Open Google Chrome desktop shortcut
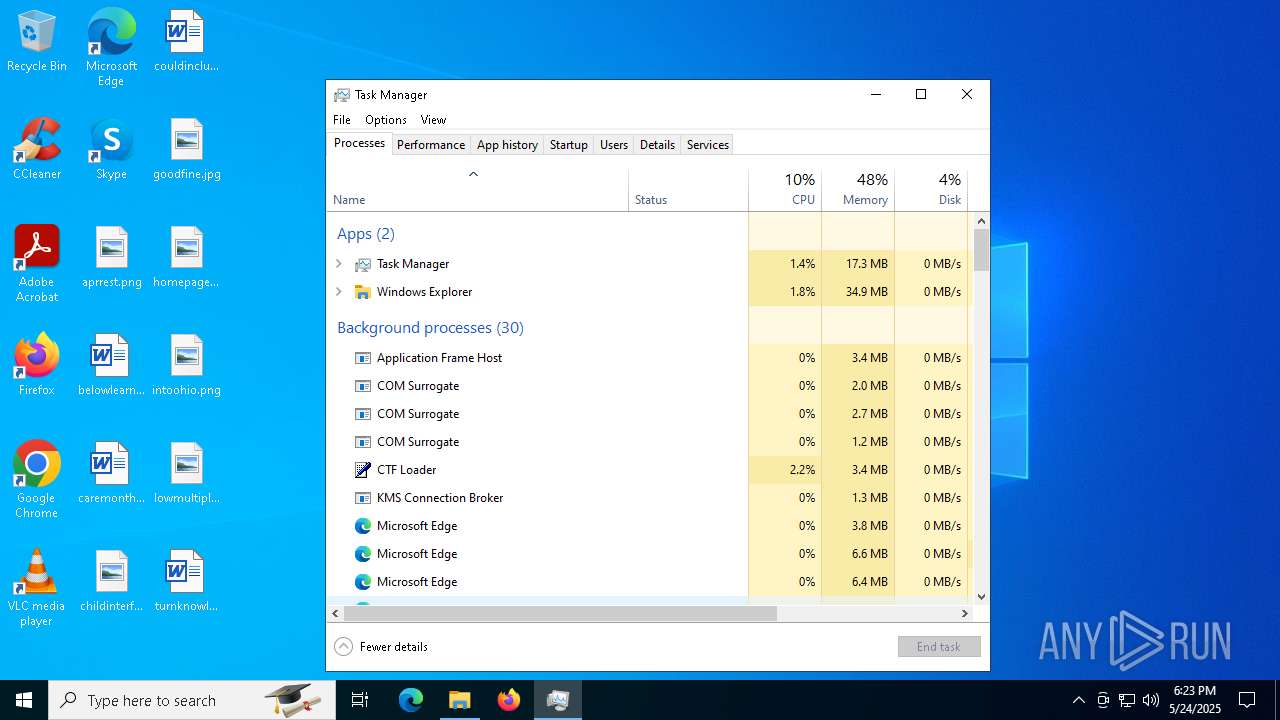The image size is (1280, 720). tap(37, 480)
